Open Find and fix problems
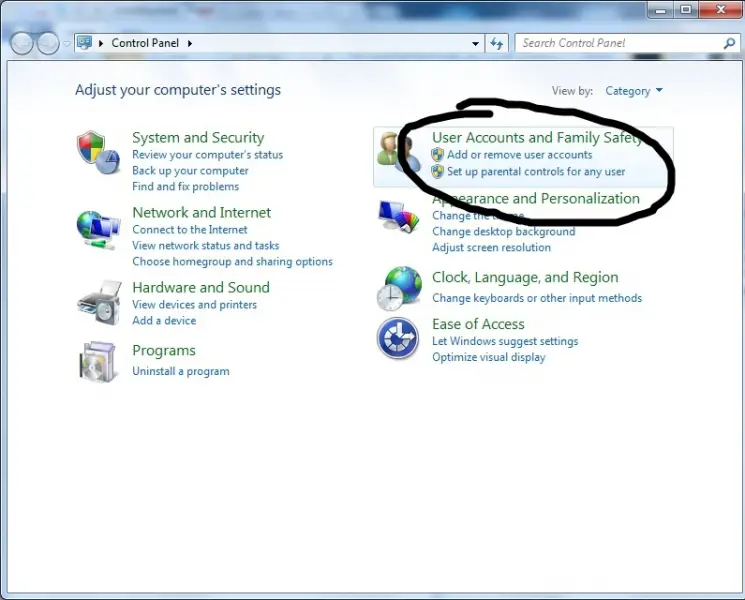The image size is (745, 600). 185,186
